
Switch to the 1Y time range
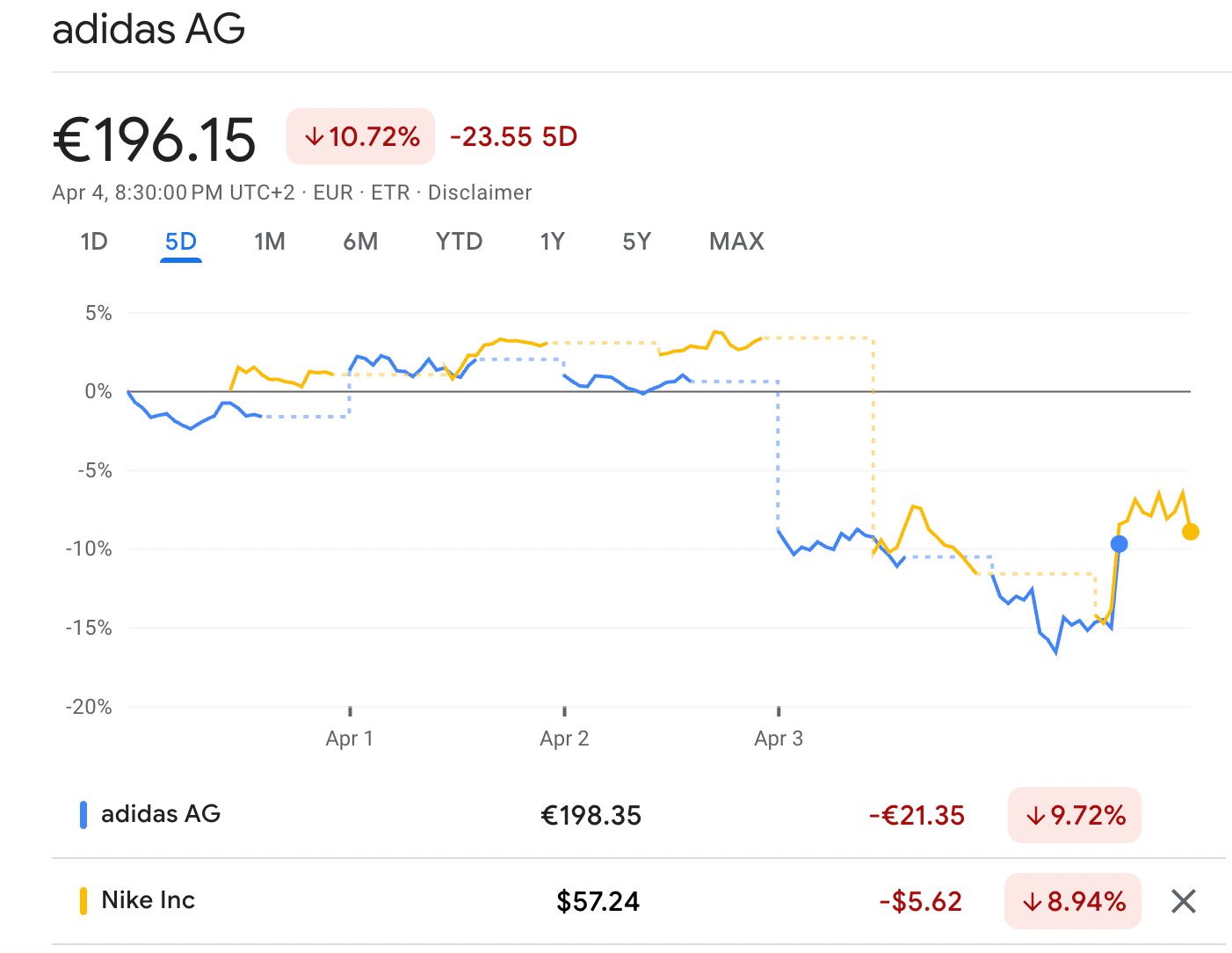point(552,242)
